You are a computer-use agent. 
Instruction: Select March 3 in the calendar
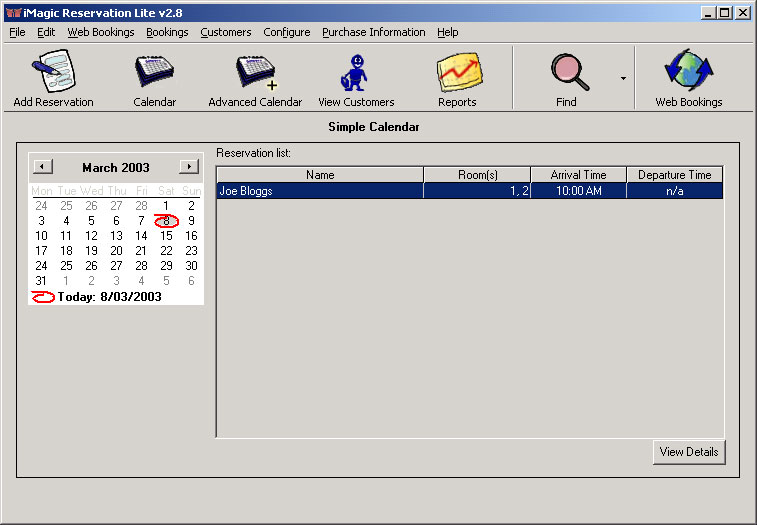41,221
